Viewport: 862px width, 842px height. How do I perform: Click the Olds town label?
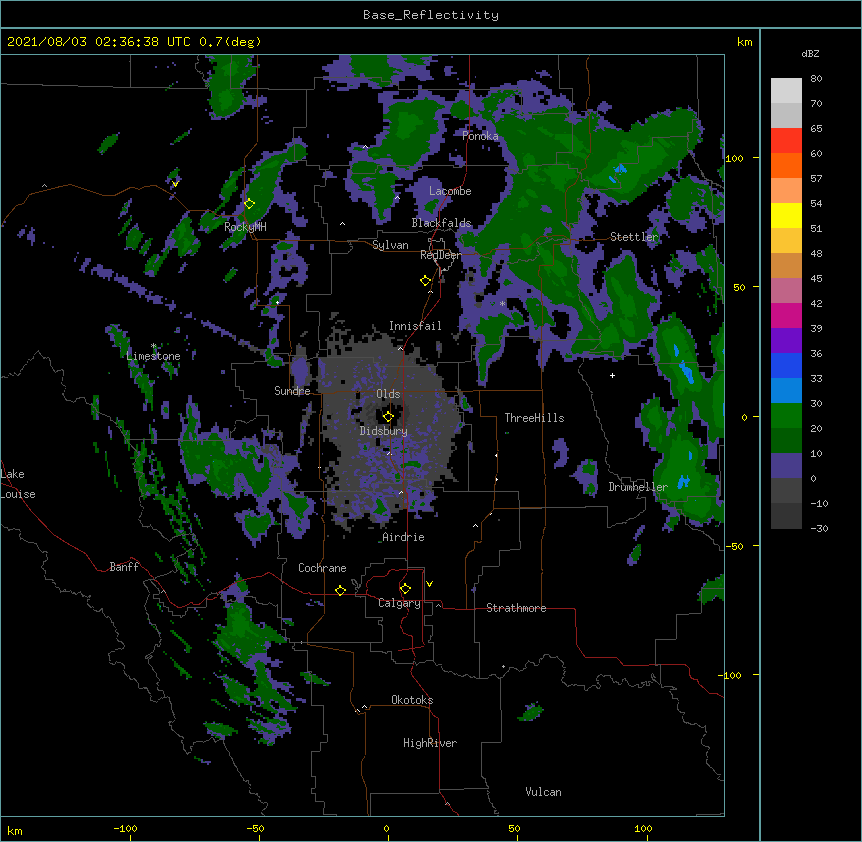tap(388, 394)
